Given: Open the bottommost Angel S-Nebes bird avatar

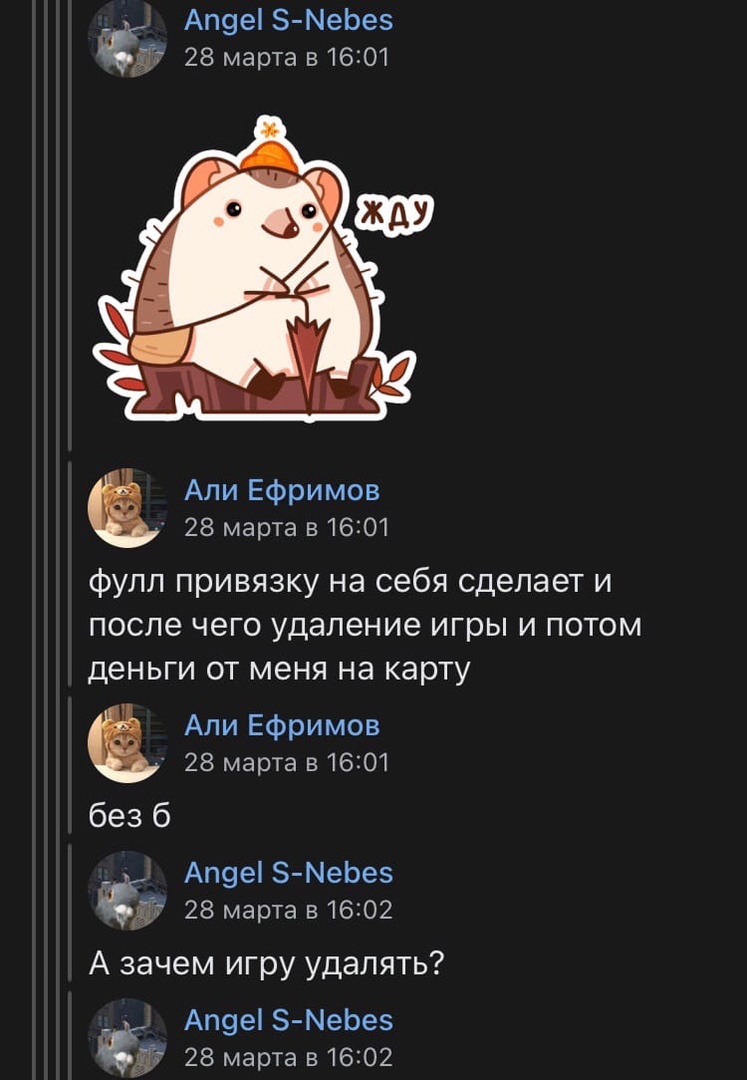Looking at the screenshot, I should 127,1038.
